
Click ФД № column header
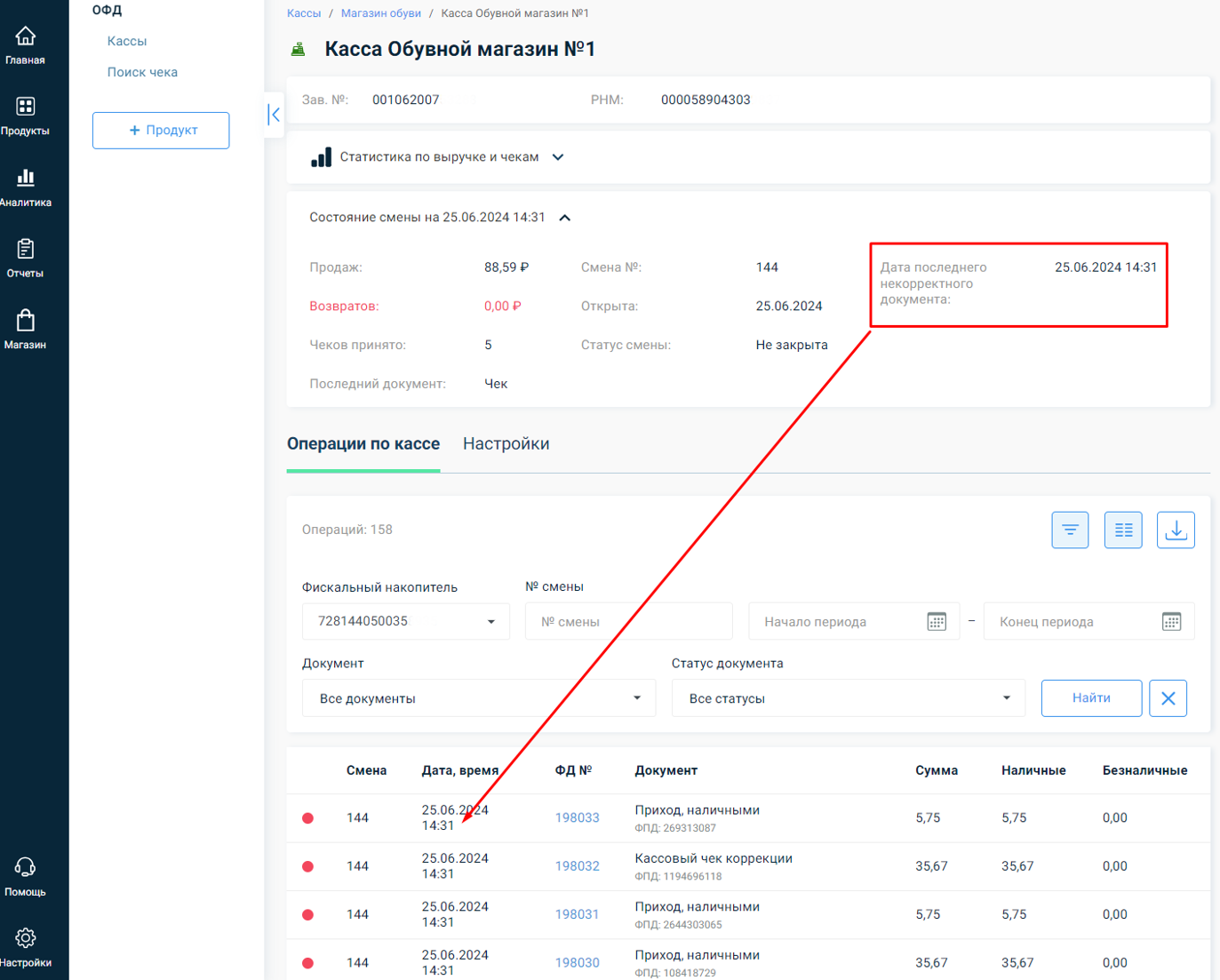[x=573, y=770]
